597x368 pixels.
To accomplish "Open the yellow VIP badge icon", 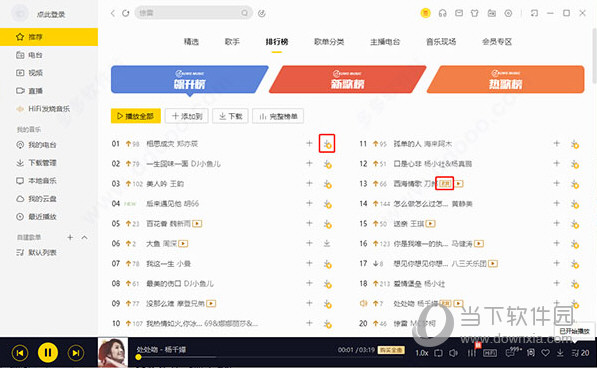I will 425,13.
